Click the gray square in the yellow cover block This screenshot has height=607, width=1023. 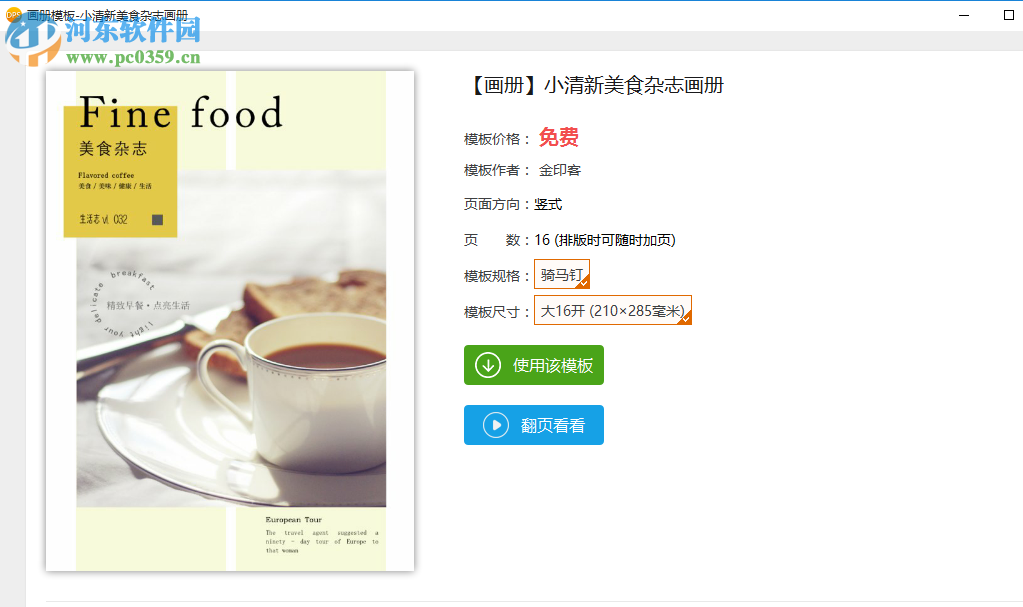(157, 219)
